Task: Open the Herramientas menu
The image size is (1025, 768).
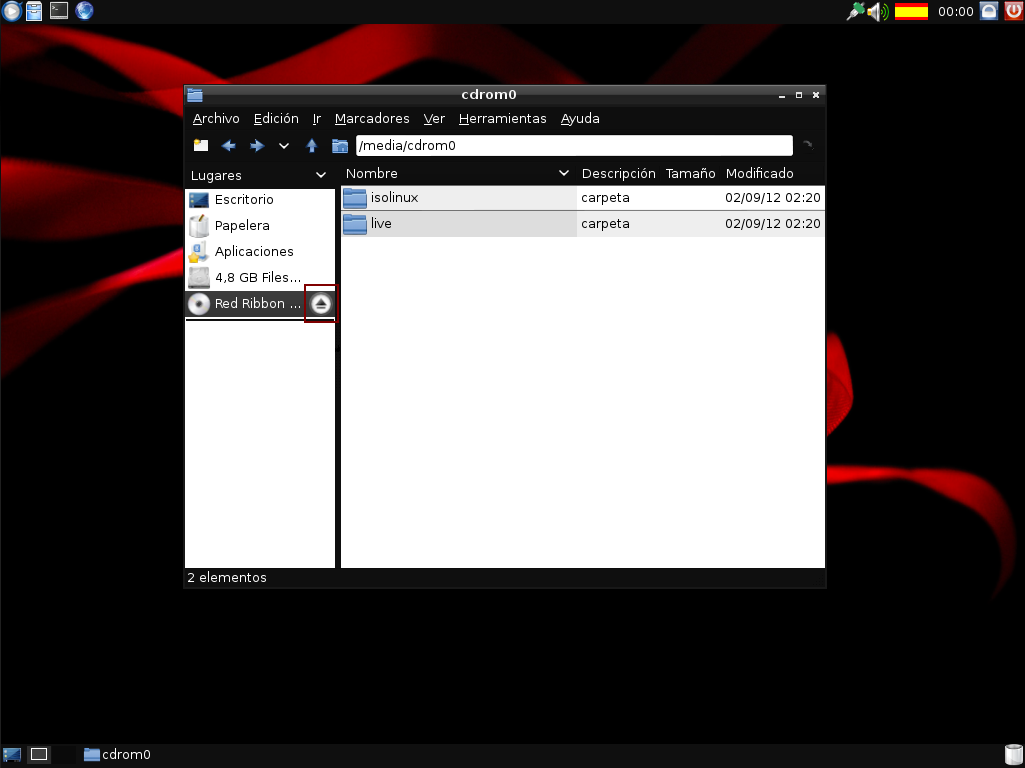Action: coord(502,119)
